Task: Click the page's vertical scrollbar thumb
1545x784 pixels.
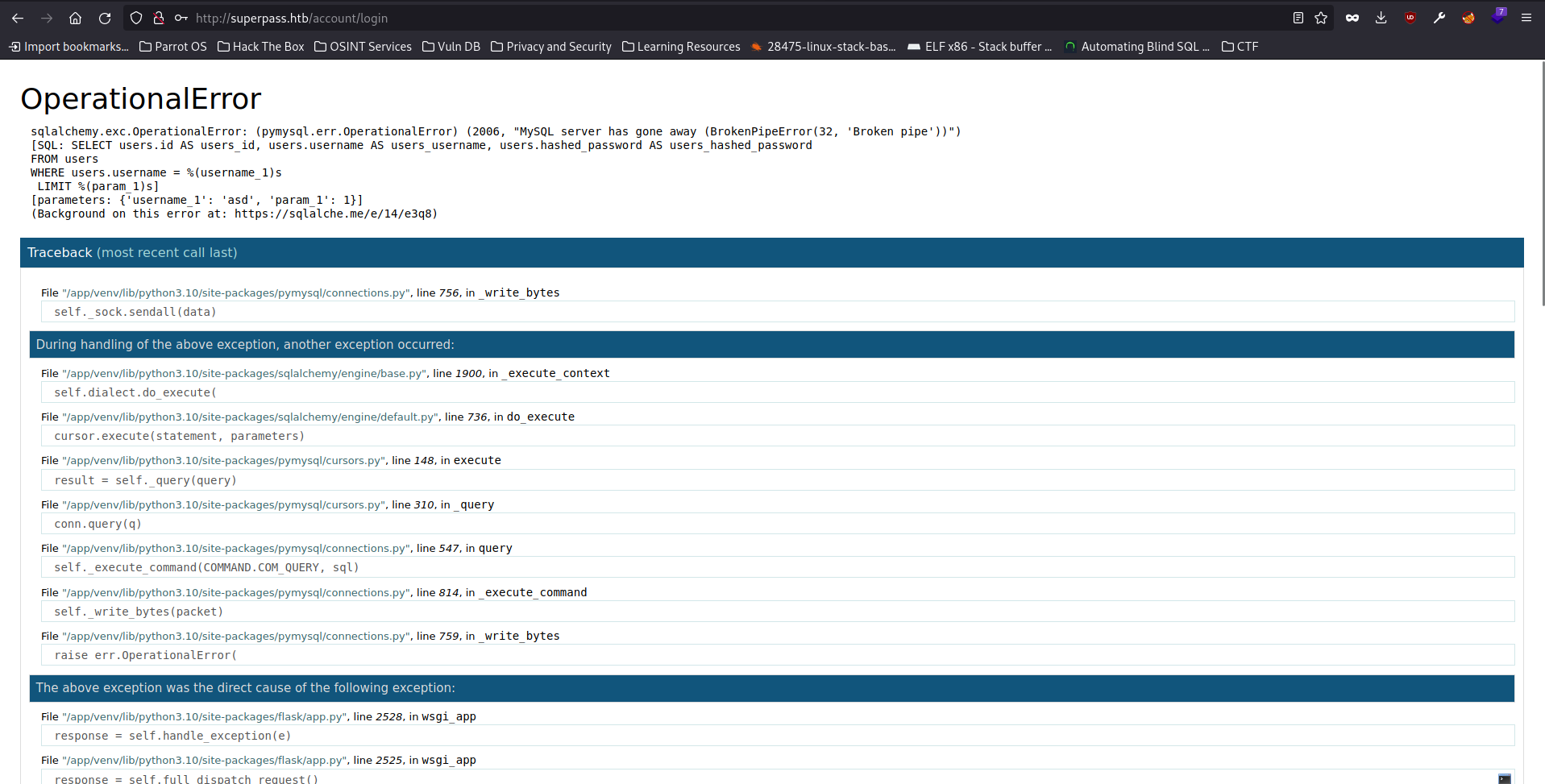Action: pos(1543,184)
